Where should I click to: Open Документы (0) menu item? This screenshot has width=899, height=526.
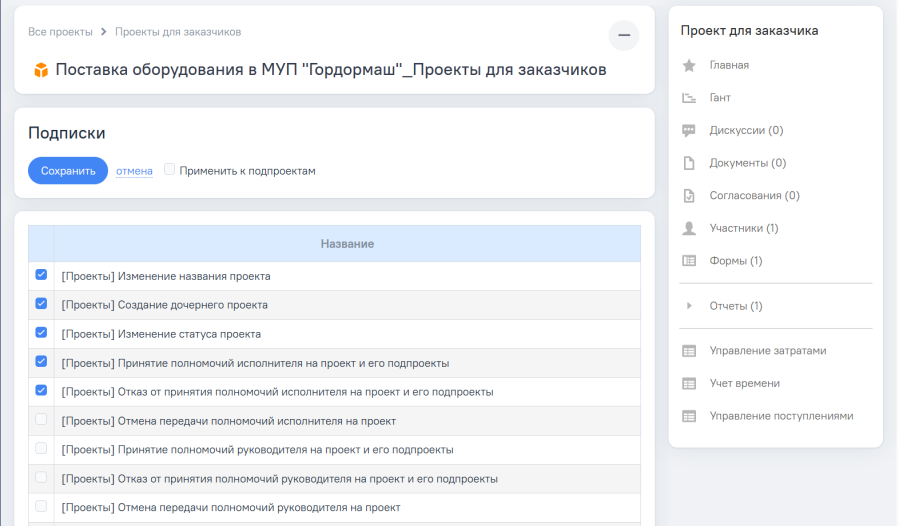coord(748,163)
